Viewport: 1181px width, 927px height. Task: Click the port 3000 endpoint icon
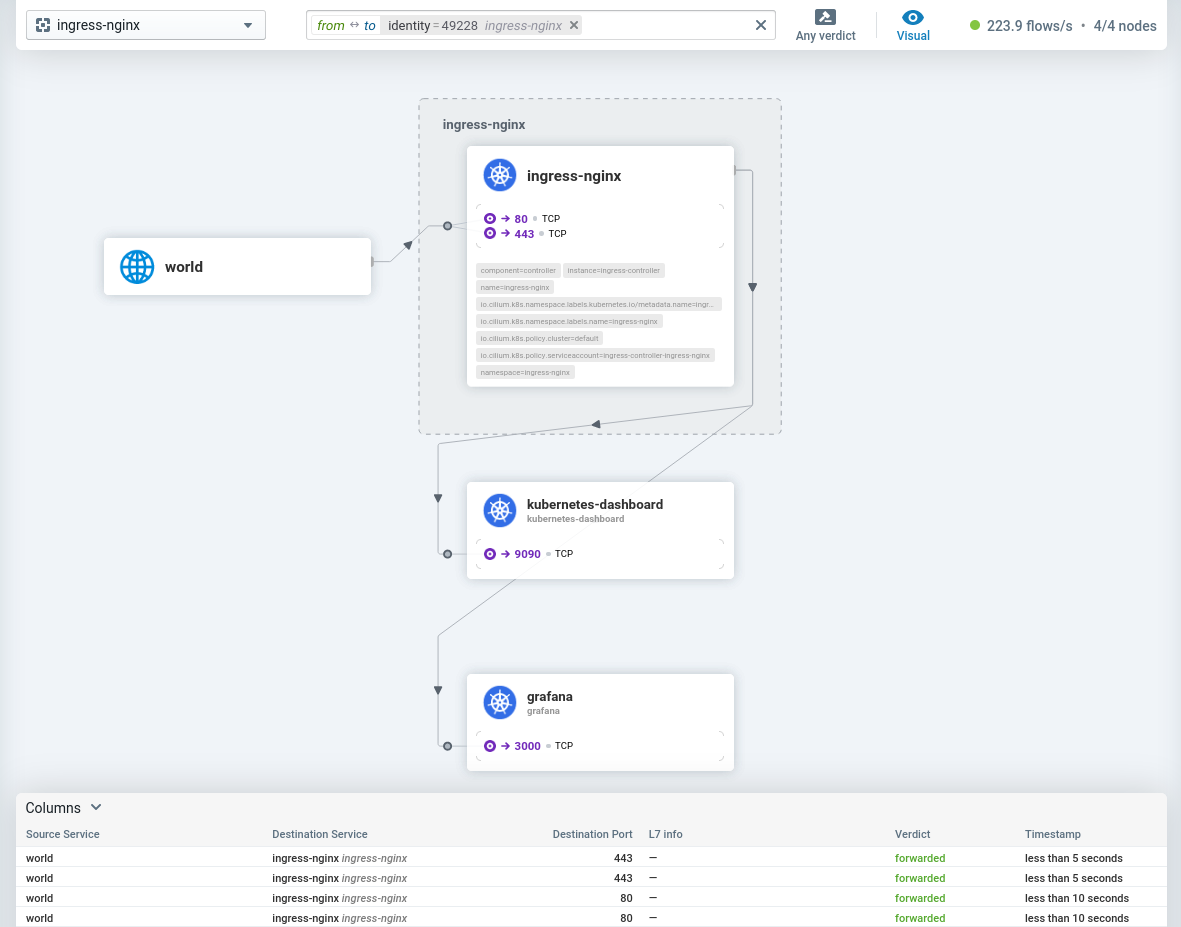tap(490, 746)
